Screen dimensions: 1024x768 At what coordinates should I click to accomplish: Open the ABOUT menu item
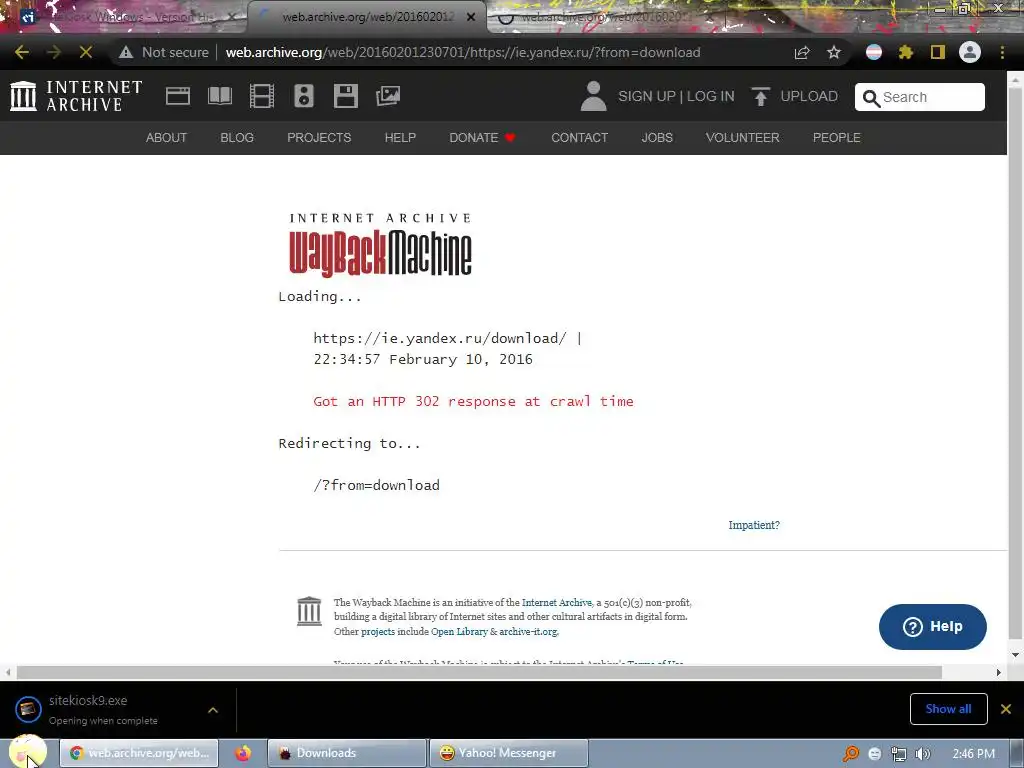point(166,138)
